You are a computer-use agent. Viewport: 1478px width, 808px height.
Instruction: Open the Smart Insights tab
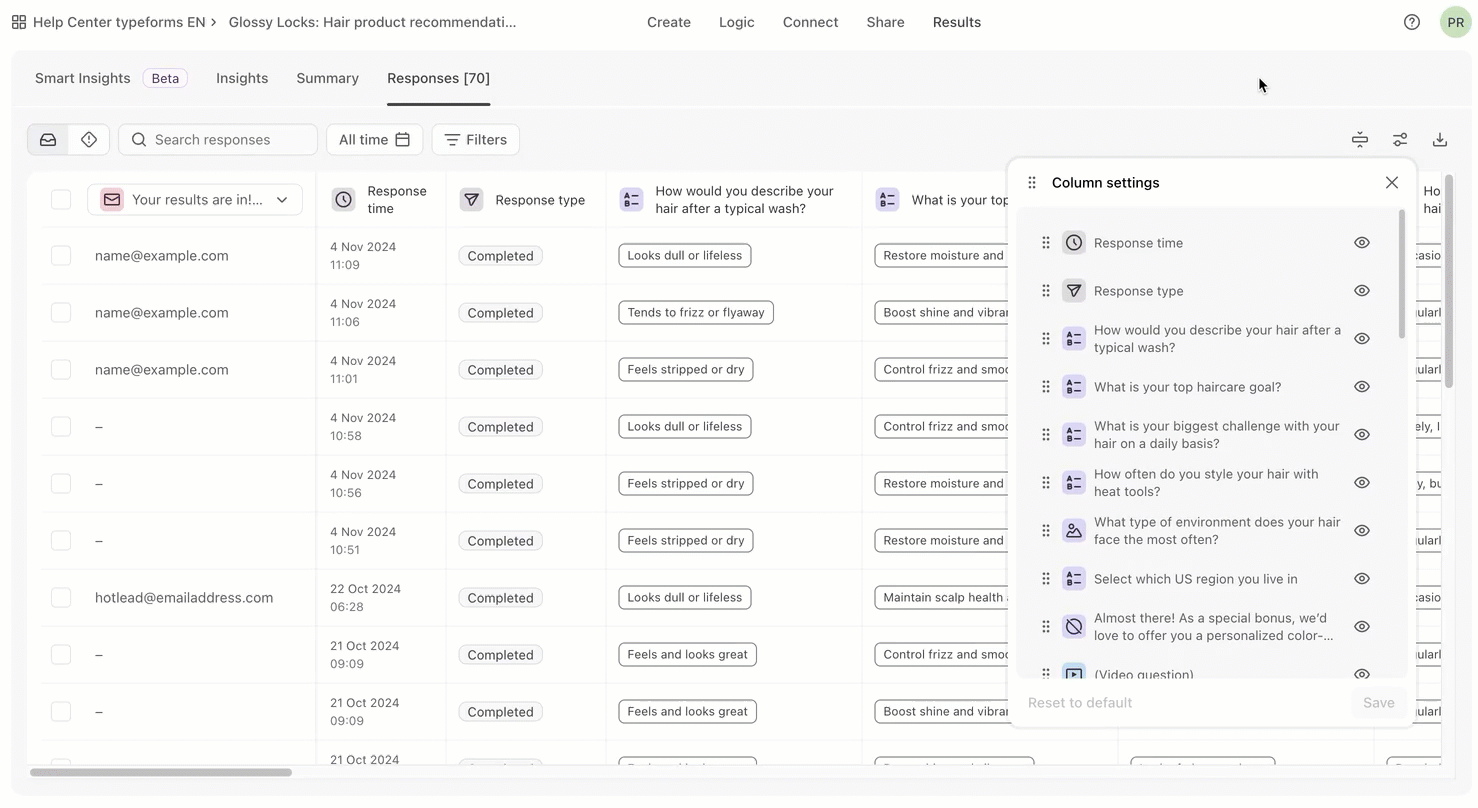click(111, 78)
